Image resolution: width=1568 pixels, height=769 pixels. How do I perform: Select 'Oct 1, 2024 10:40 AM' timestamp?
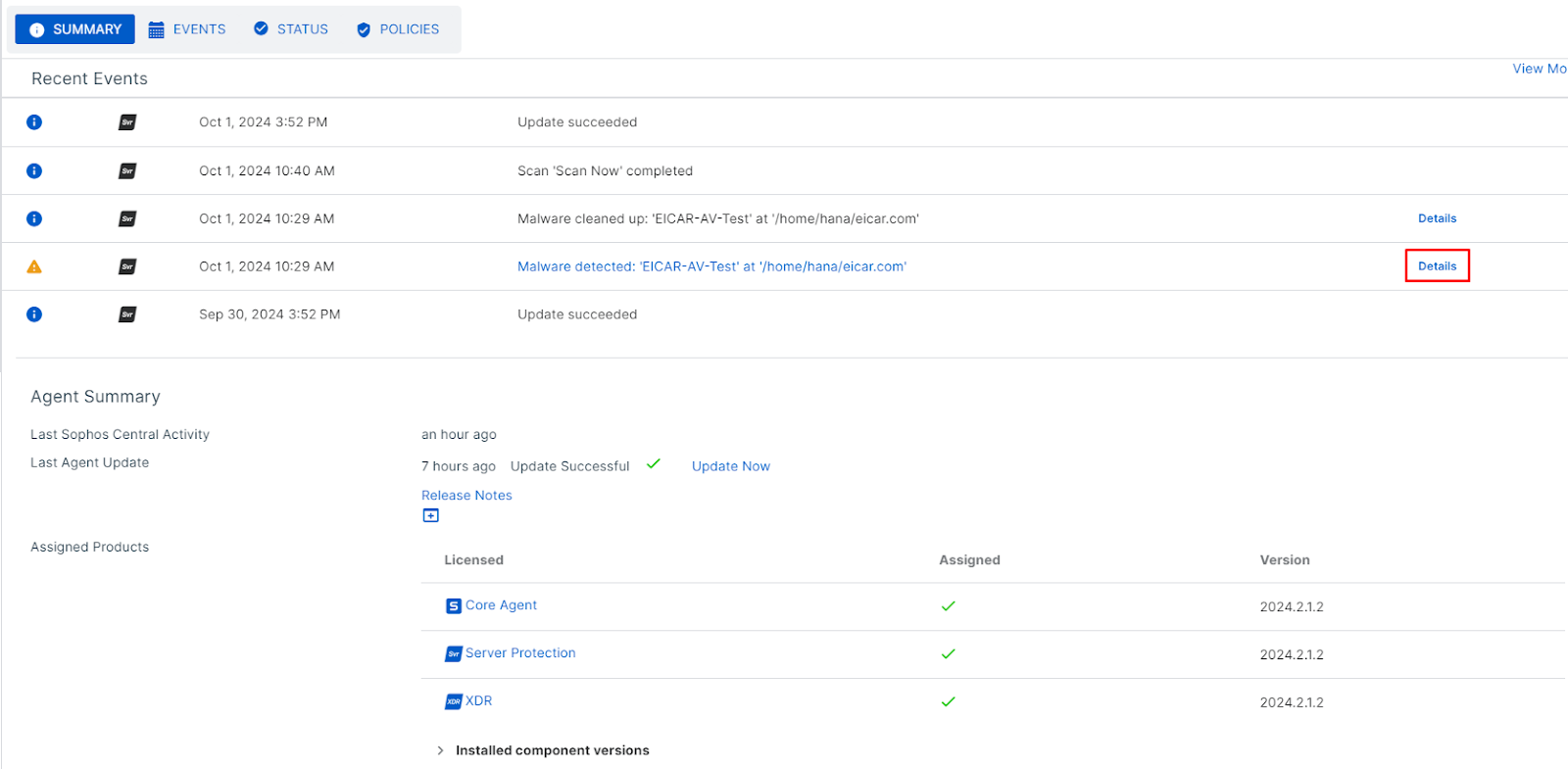coord(267,170)
